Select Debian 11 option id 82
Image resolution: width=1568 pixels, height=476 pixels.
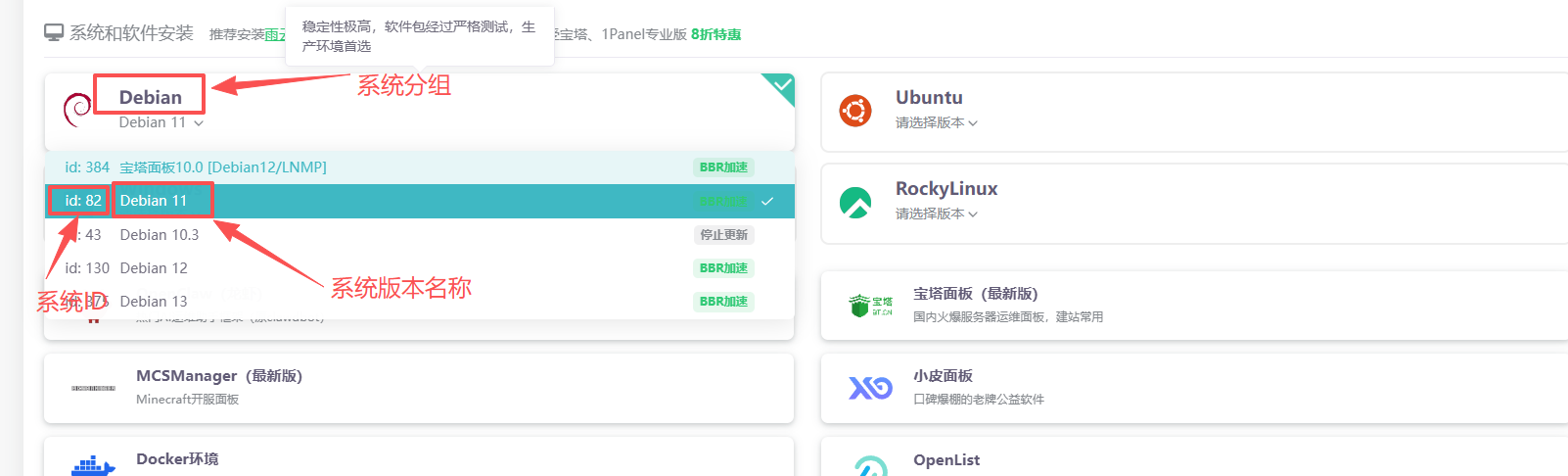(419, 201)
